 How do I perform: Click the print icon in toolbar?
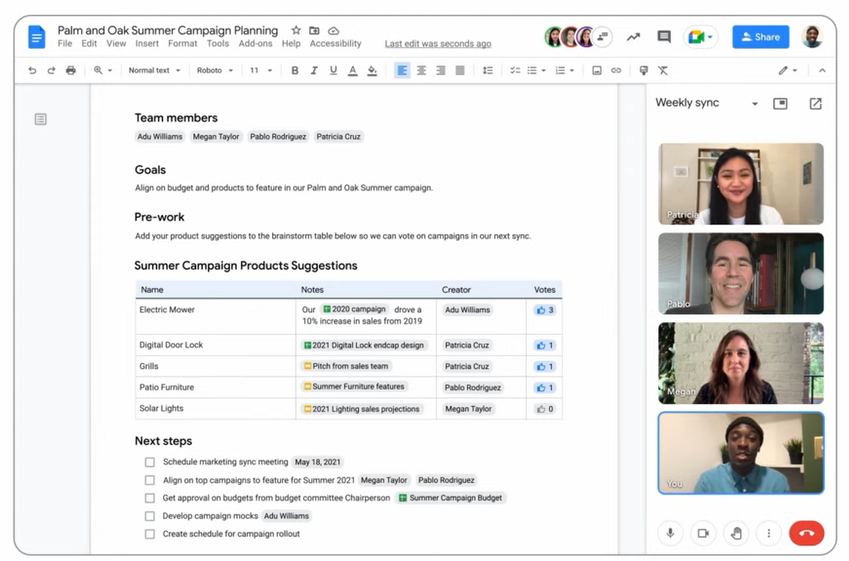(70, 71)
